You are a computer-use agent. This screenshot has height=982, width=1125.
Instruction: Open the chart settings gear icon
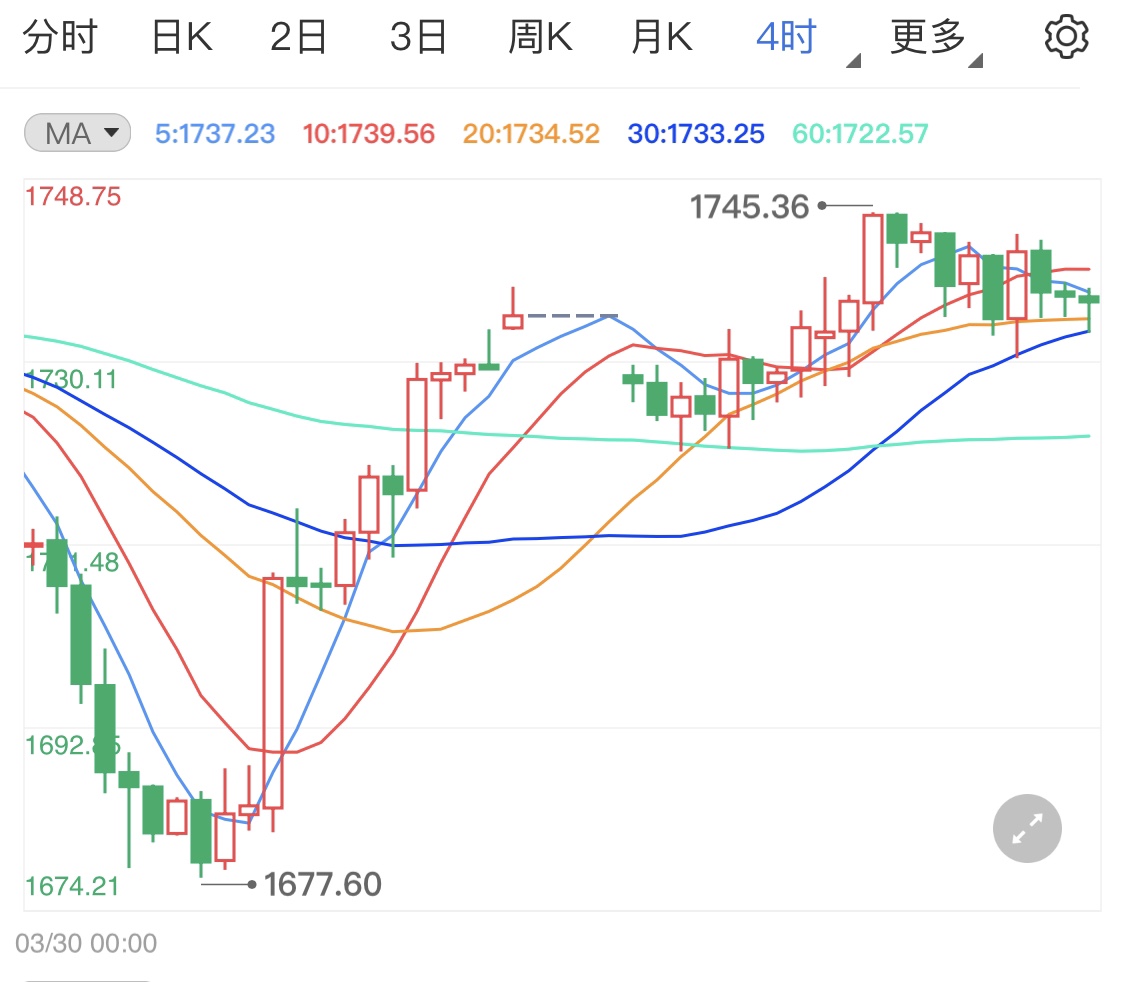1066,36
